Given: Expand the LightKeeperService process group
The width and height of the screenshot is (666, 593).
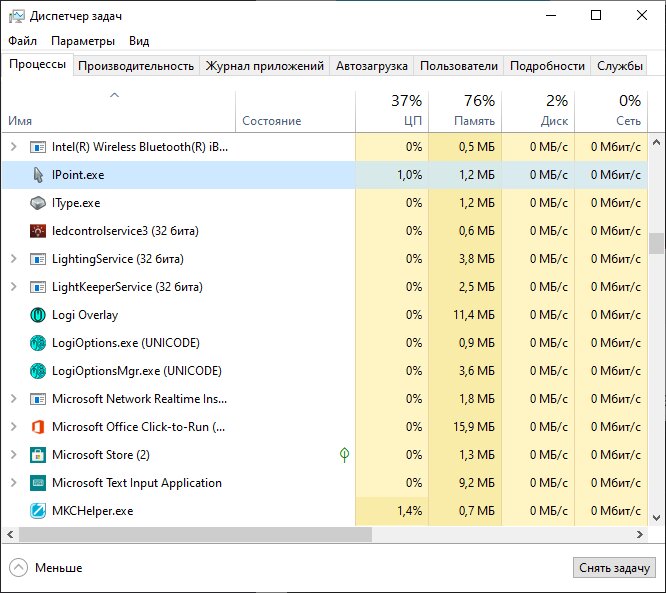Looking at the screenshot, I should pos(14,287).
